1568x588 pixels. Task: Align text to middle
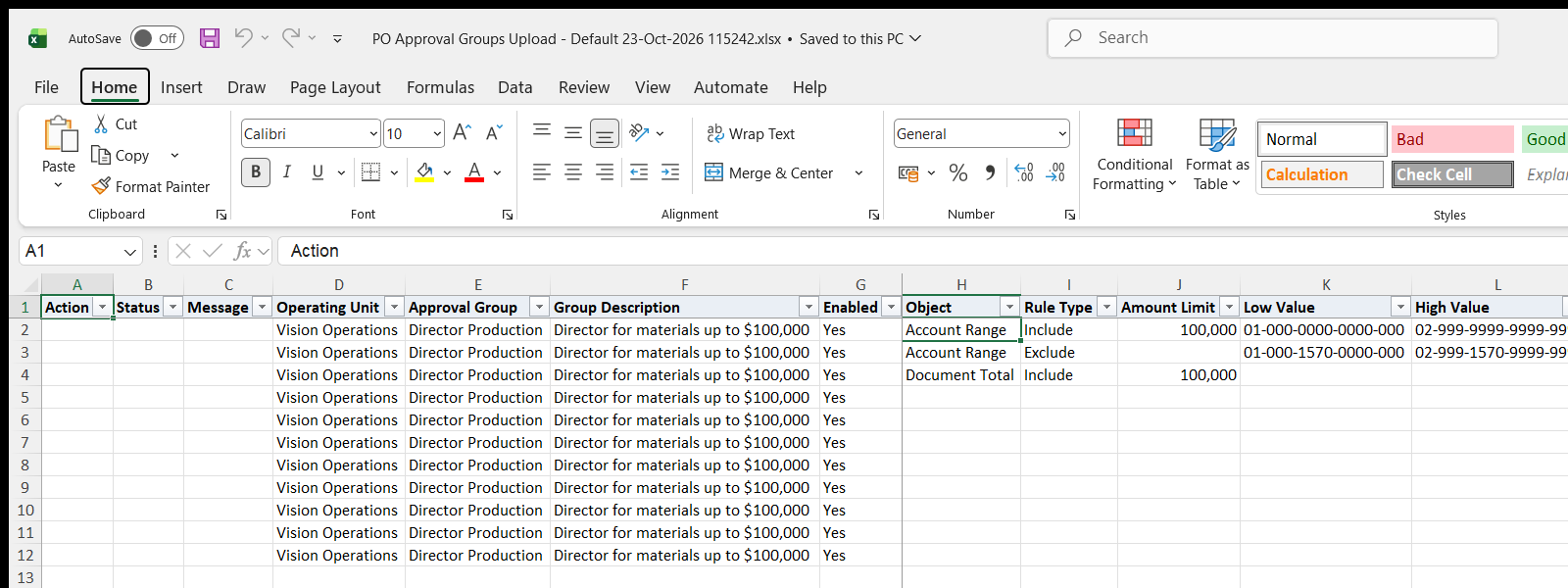[x=573, y=132]
